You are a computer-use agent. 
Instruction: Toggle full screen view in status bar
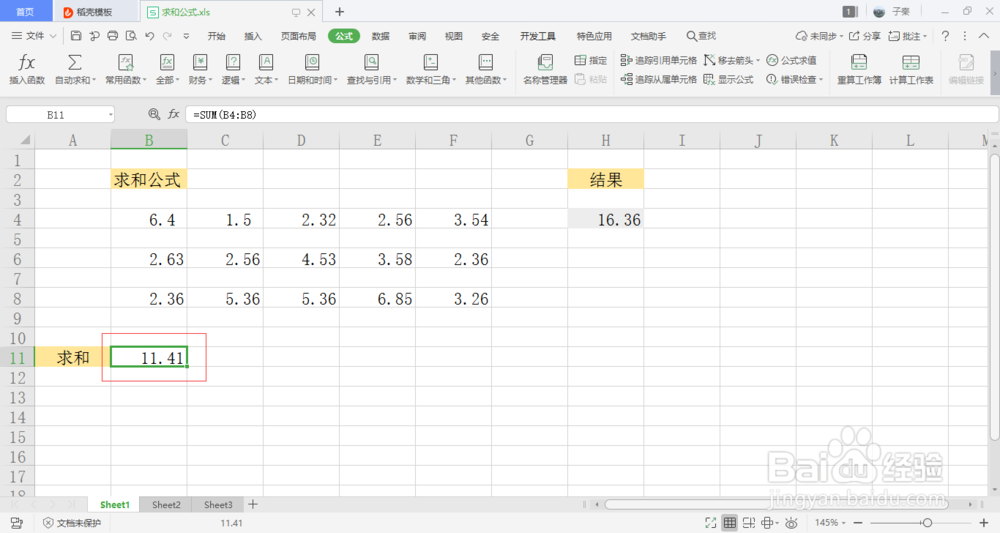click(710, 523)
